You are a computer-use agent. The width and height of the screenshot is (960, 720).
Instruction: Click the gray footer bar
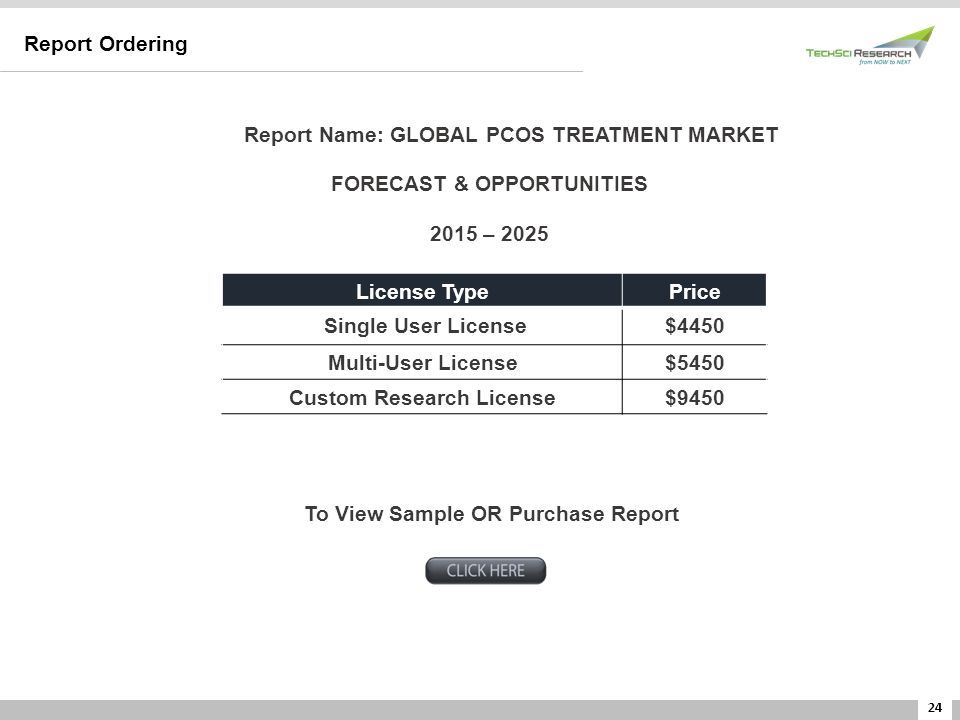pyautogui.click(x=459, y=710)
